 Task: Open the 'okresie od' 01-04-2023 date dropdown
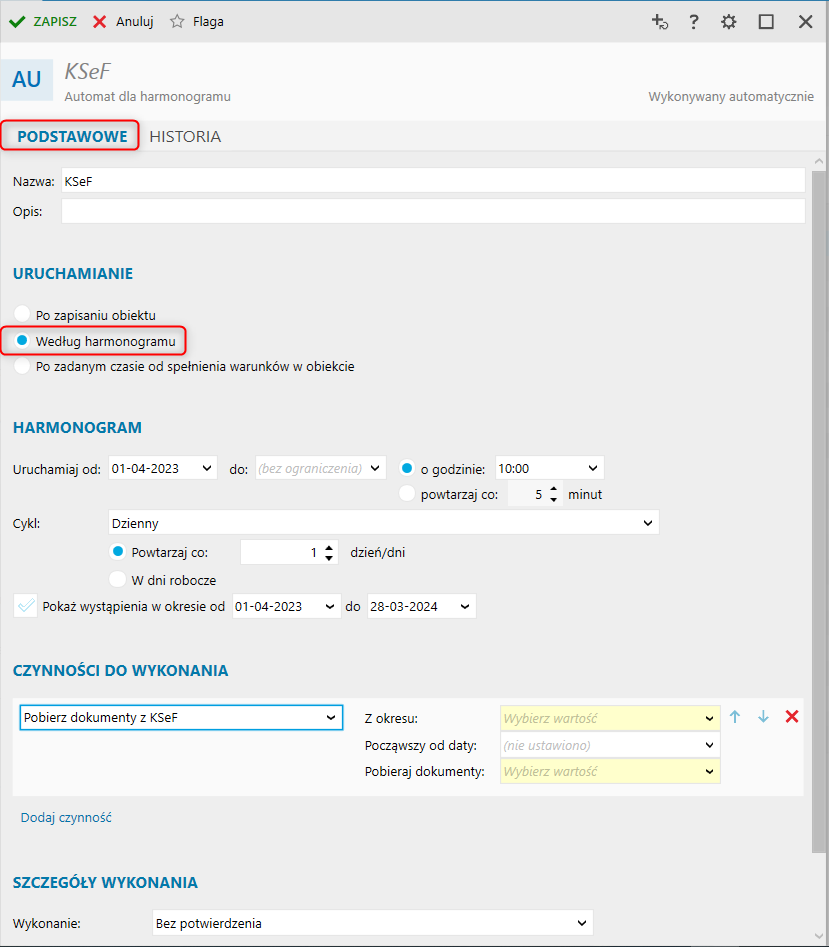(330, 606)
